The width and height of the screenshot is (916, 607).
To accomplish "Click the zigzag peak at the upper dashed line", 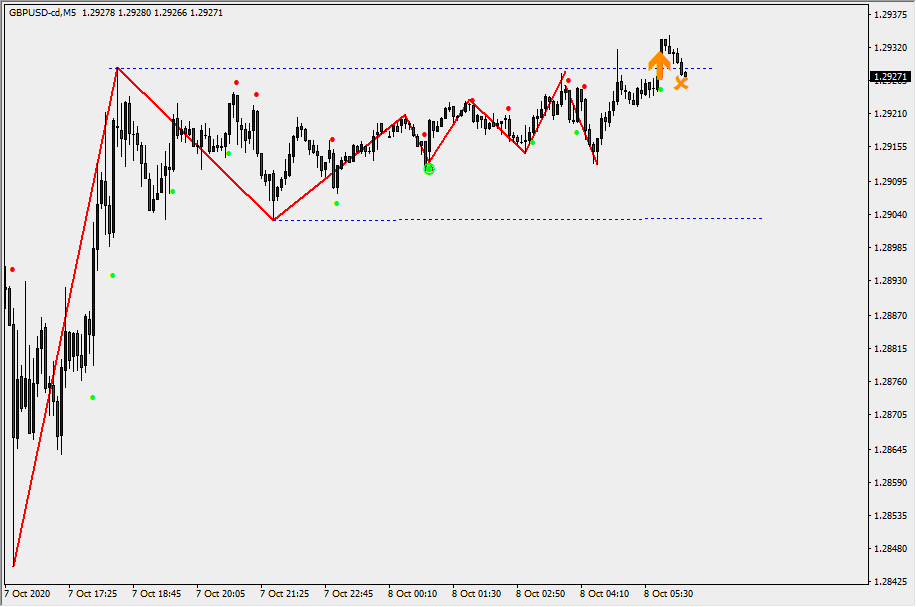I will coord(117,68).
